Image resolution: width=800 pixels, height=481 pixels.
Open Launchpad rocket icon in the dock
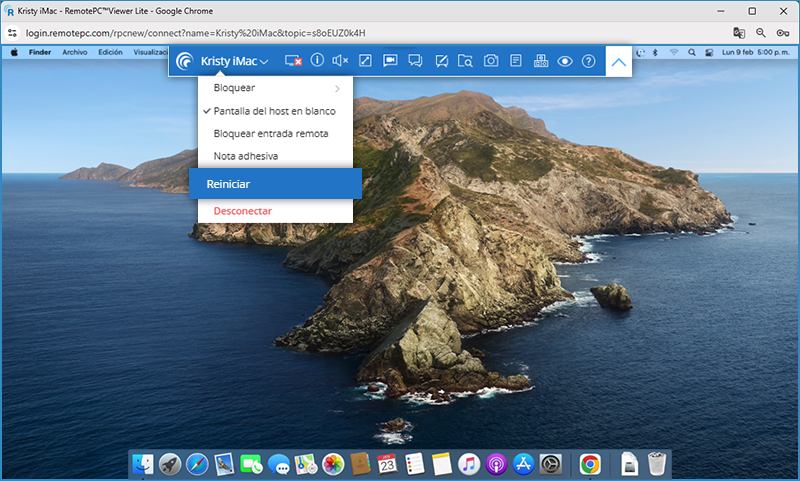coord(170,464)
